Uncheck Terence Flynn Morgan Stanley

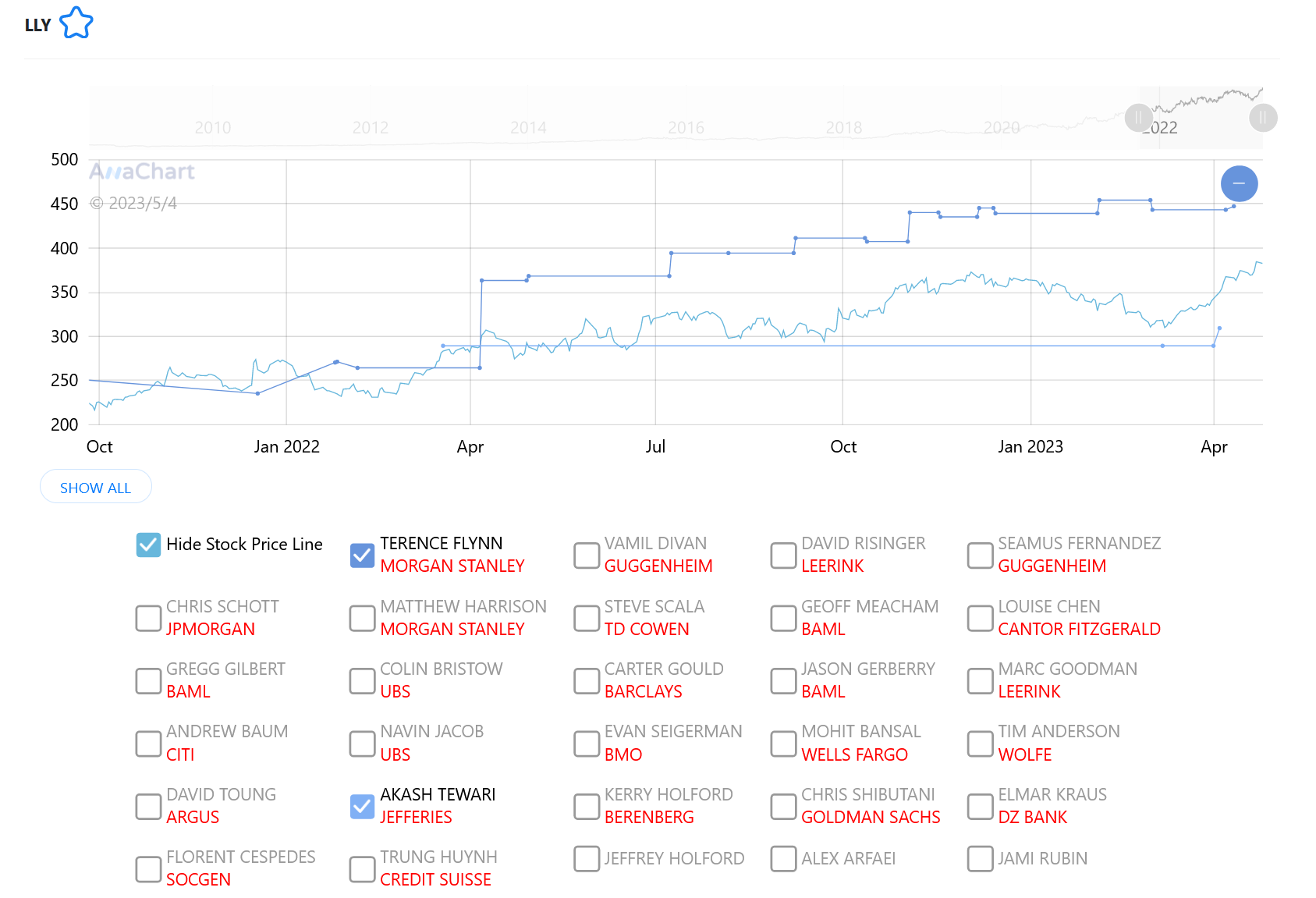point(362,555)
